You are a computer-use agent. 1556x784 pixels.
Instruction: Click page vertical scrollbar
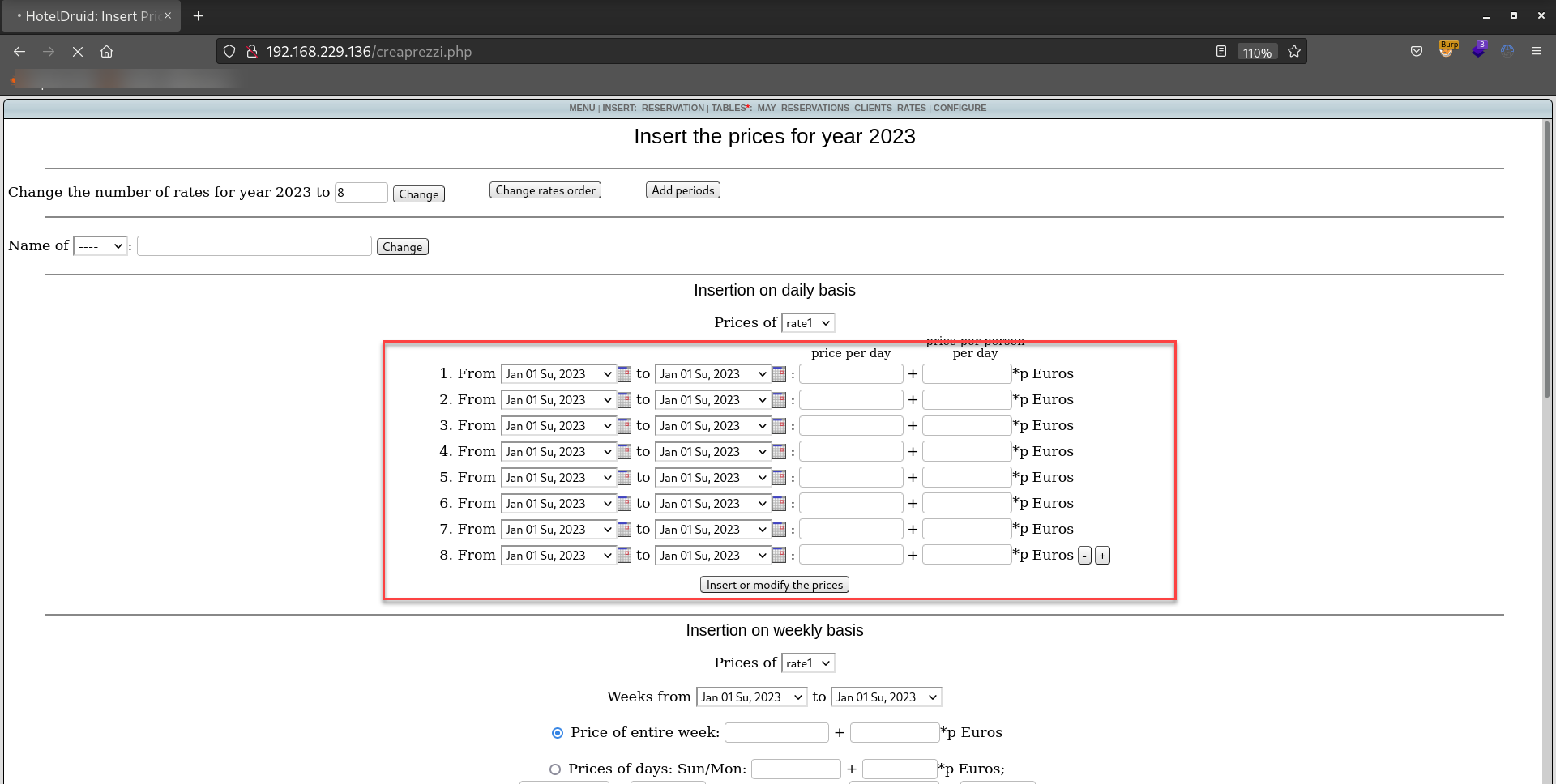[x=1546, y=259]
